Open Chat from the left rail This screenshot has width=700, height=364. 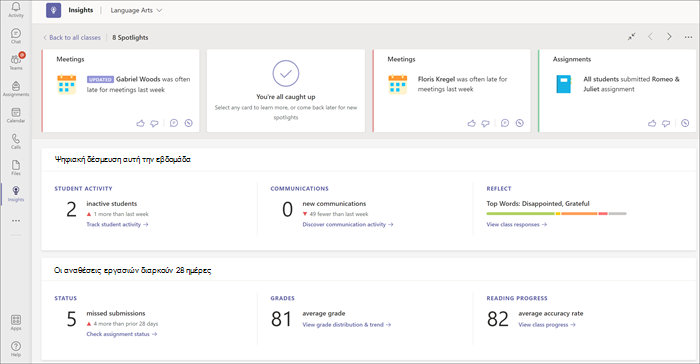16,36
